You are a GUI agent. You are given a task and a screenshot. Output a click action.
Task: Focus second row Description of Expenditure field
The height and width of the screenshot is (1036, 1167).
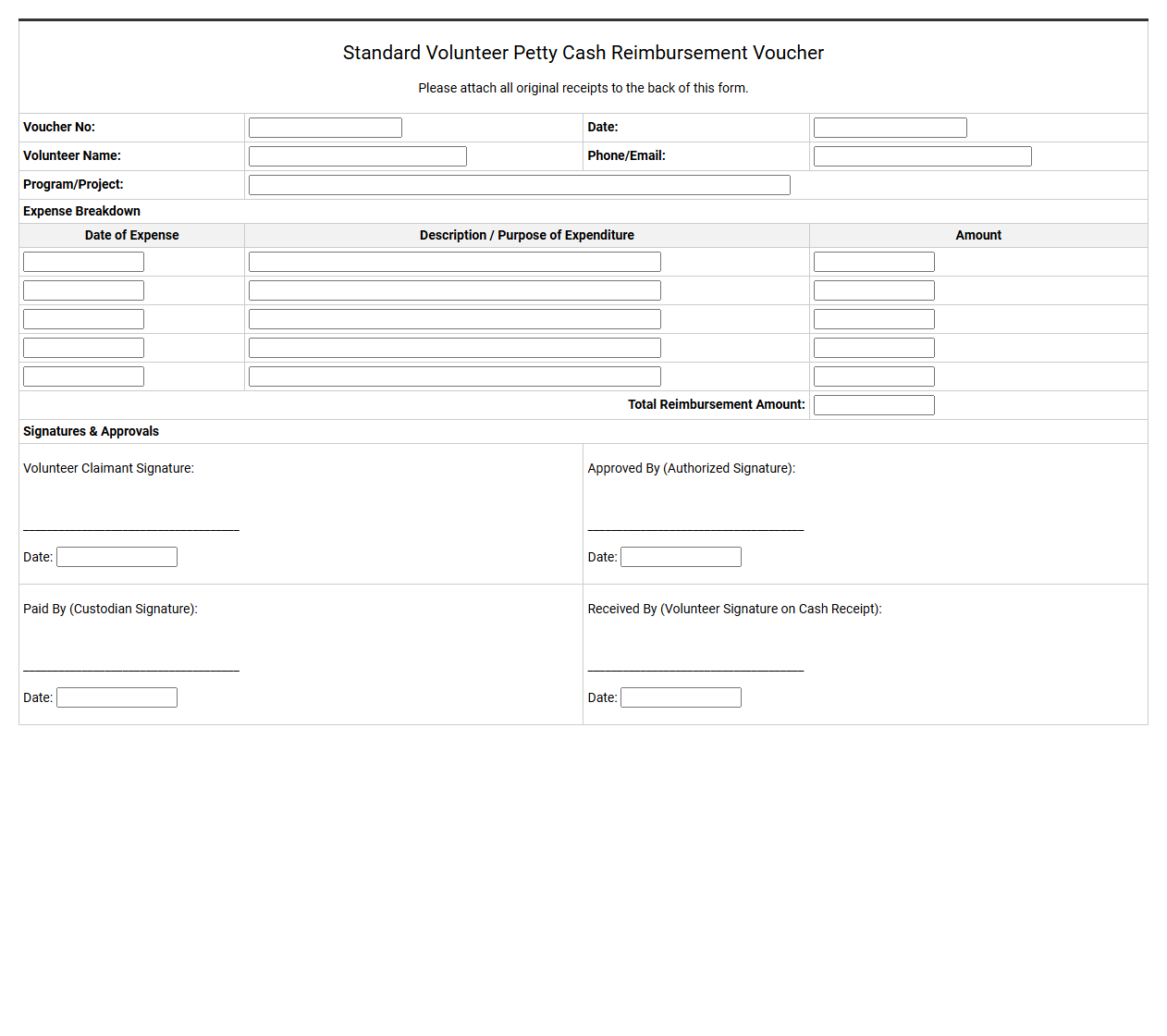[455, 290]
